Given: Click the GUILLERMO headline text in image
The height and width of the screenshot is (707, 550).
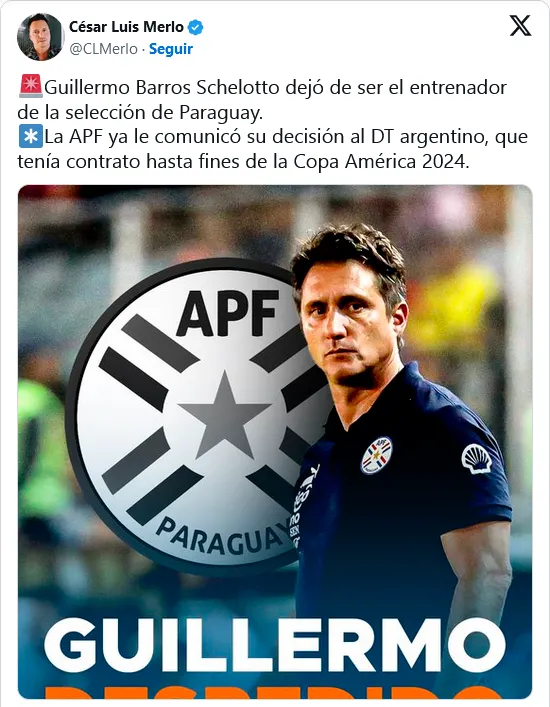Looking at the screenshot, I should pos(275,646).
